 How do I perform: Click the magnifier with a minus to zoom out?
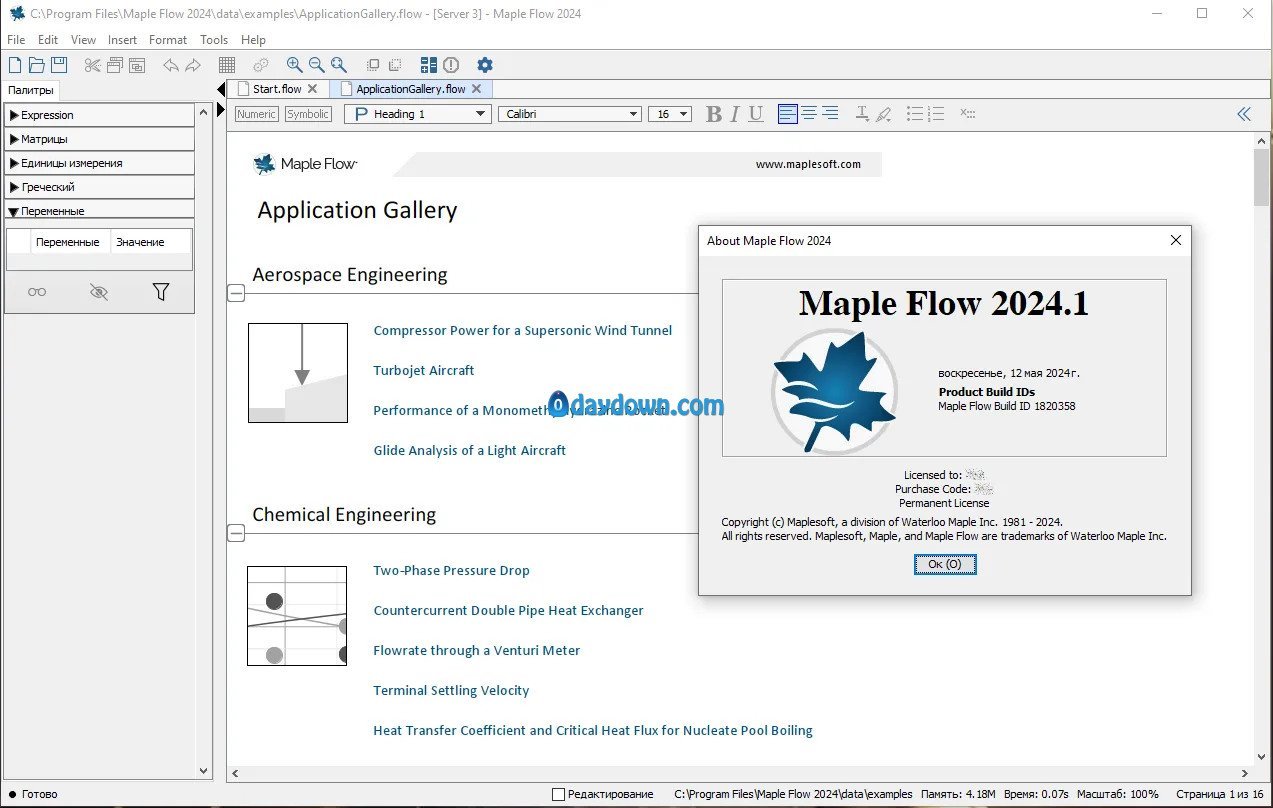pos(316,65)
